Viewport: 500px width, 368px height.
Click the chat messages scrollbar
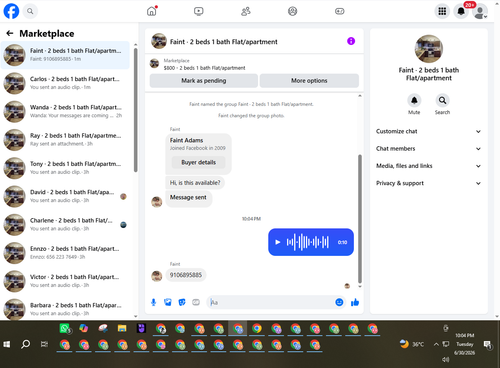[360, 218]
